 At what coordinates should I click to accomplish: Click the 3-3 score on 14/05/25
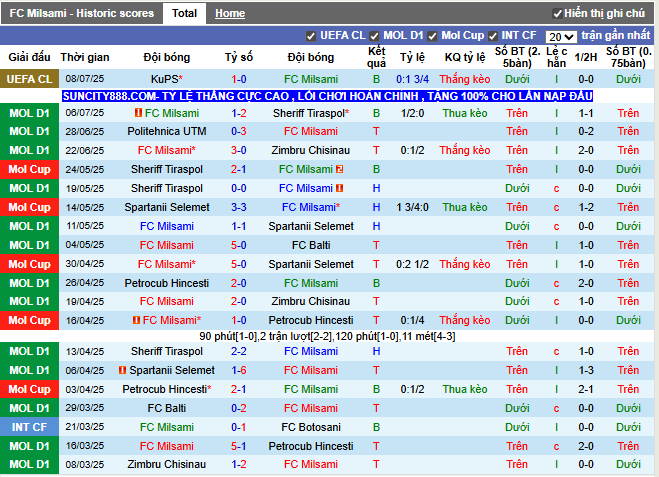238,207
